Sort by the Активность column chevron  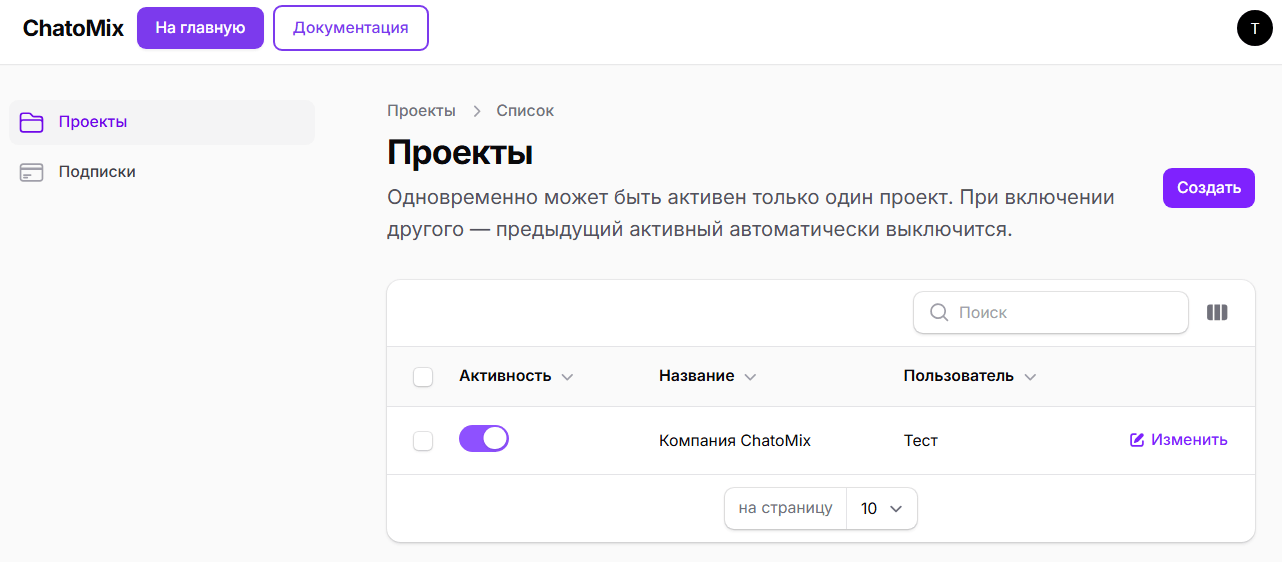(x=567, y=377)
